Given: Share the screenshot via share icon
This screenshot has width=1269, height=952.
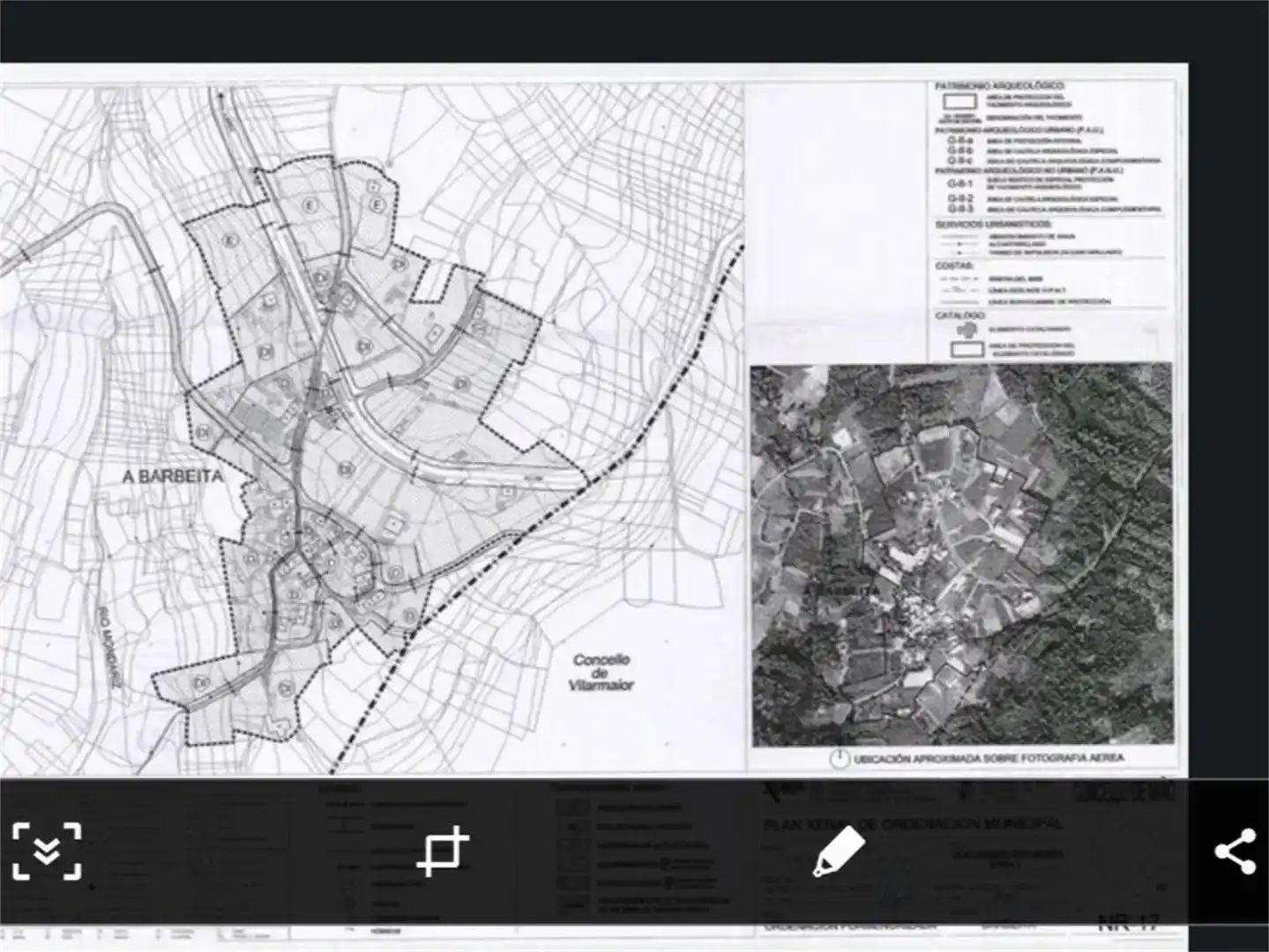Looking at the screenshot, I should tap(1235, 851).
